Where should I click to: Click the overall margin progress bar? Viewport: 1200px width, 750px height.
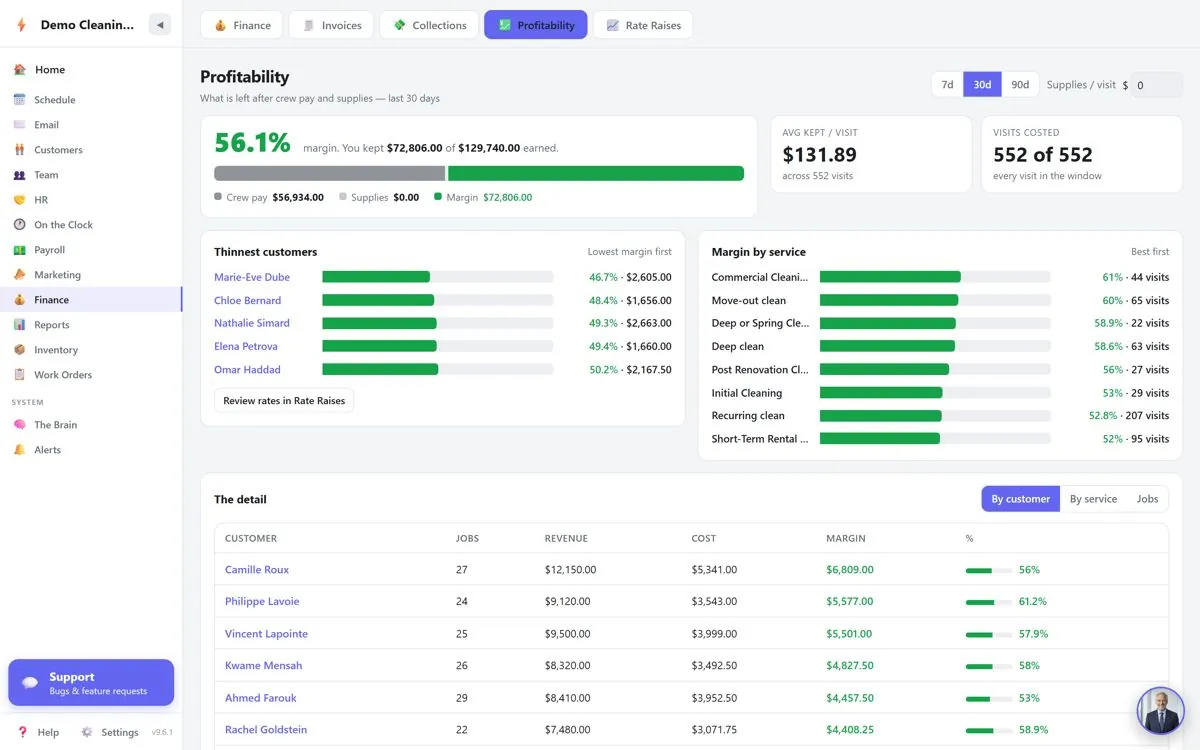(479, 173)
